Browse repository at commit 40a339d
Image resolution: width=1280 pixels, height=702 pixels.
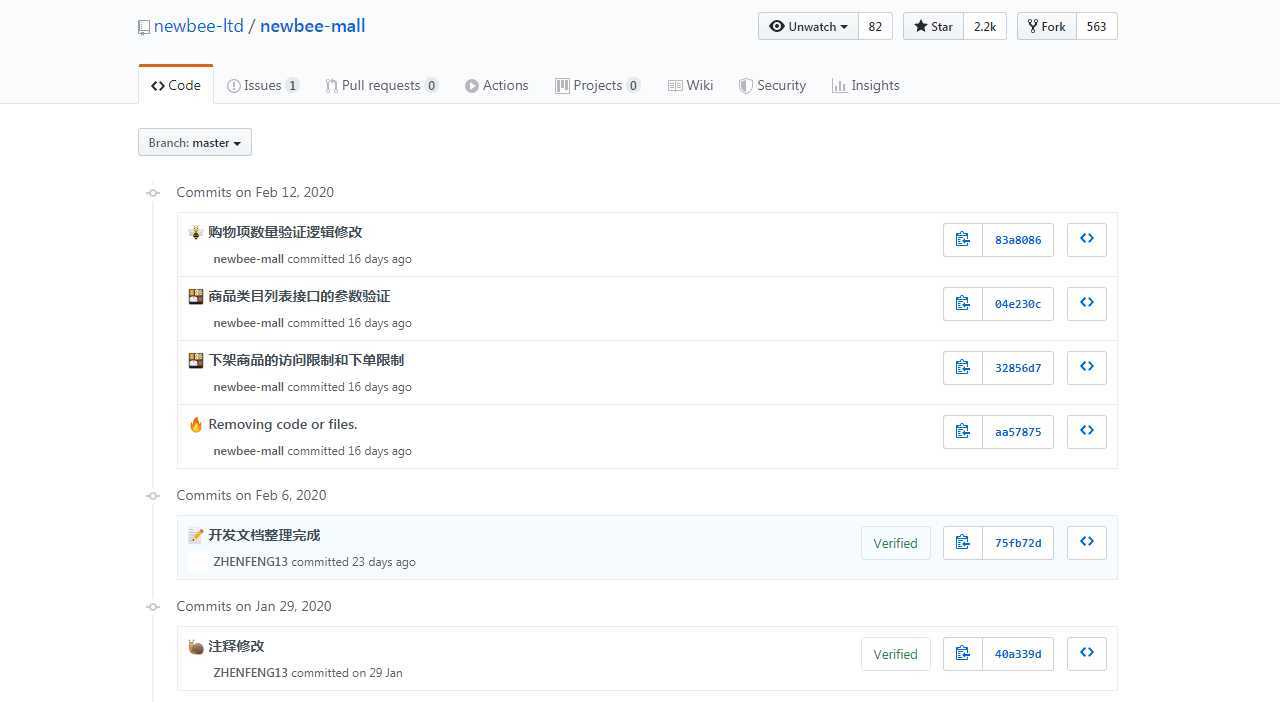[1087, 654]
